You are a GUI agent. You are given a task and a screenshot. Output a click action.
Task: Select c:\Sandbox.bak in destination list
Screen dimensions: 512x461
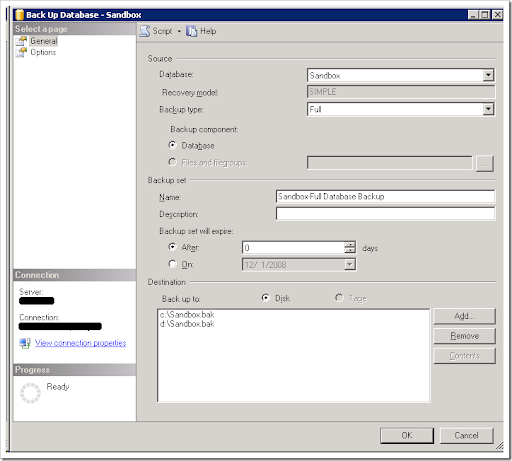click(x=187, y=315)
